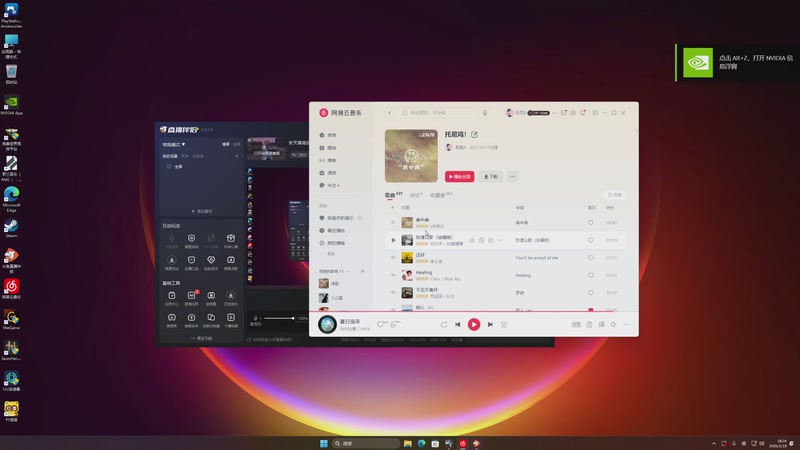Click the red play button in the player bar
Screen dimensions: 800x450
[x=474, y=324]
